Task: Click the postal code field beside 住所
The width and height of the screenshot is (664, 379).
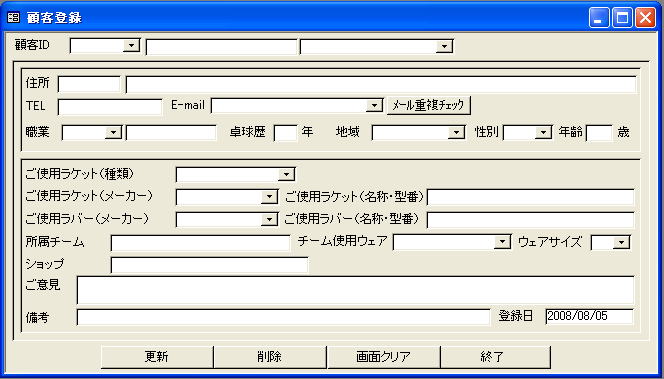Action: tap(89, 84)
